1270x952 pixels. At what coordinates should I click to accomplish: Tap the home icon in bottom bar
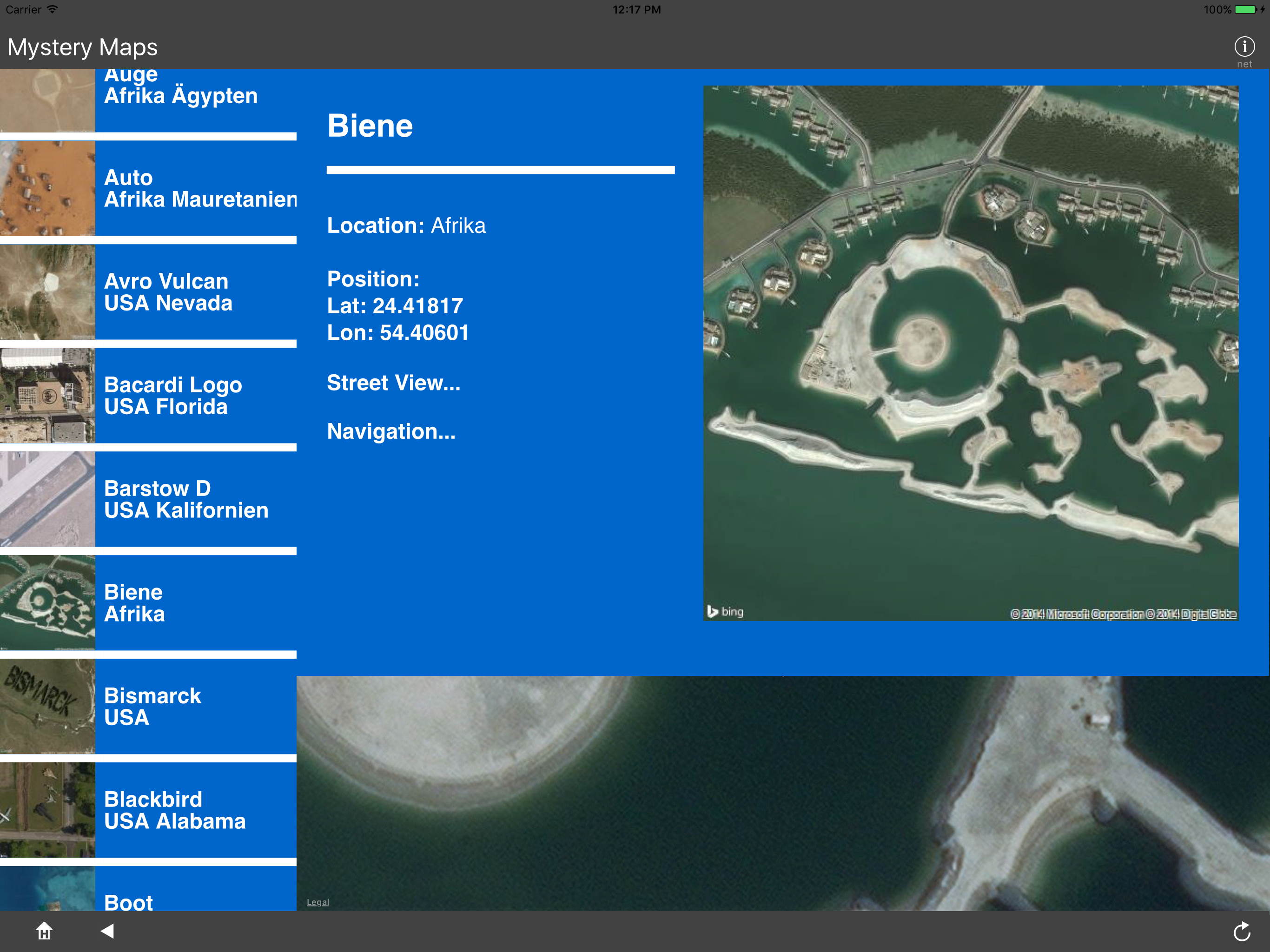coord(44,931)
